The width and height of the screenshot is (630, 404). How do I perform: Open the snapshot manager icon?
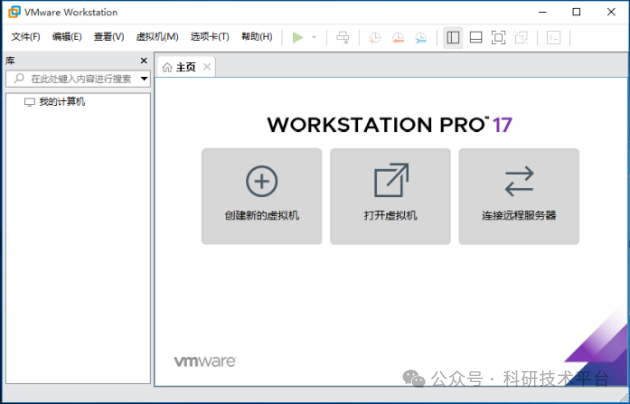(x=421, y=37)
